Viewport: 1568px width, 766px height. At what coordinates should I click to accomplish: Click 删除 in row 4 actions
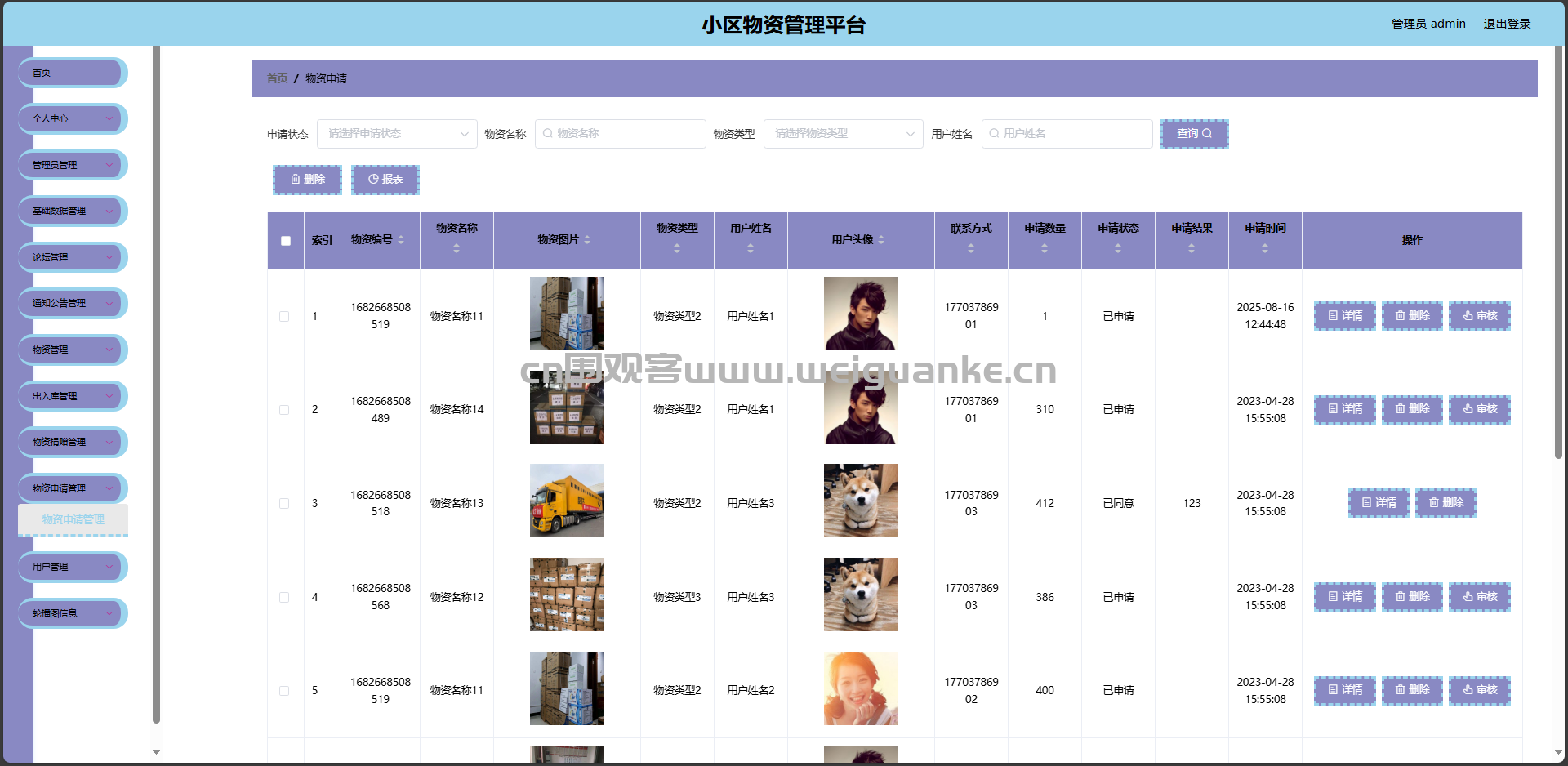tap(1412, 597)
